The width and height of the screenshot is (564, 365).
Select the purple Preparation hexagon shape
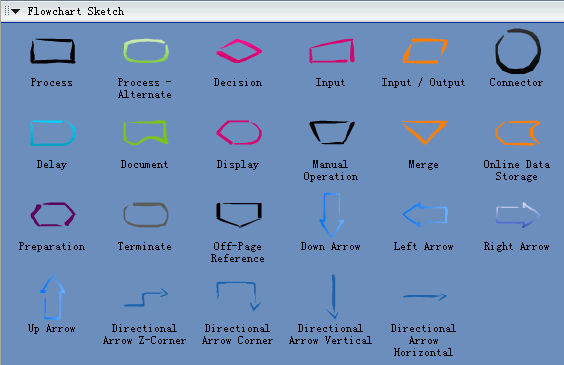coord(53,214)
